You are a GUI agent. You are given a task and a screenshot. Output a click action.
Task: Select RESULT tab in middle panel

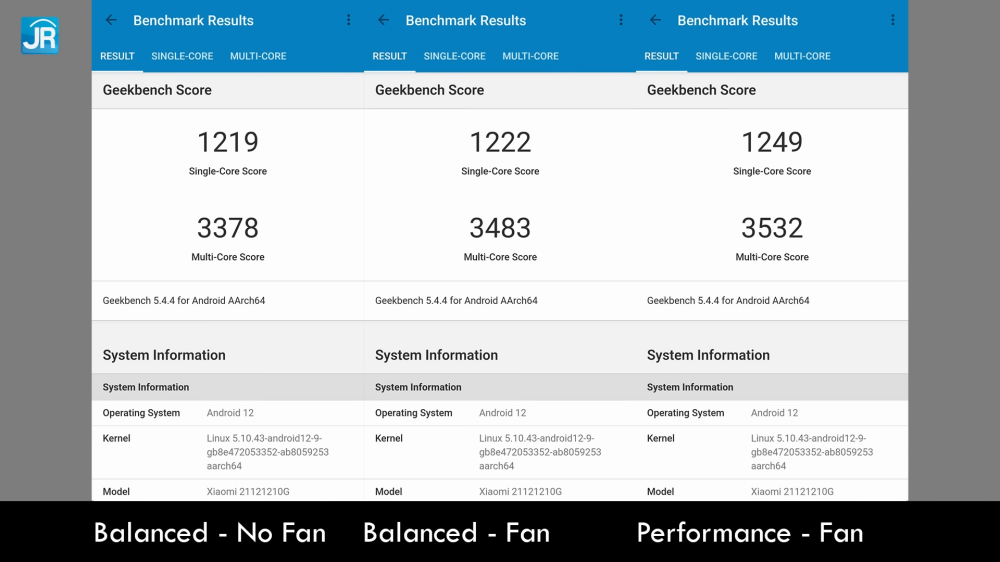click(389, 56)
